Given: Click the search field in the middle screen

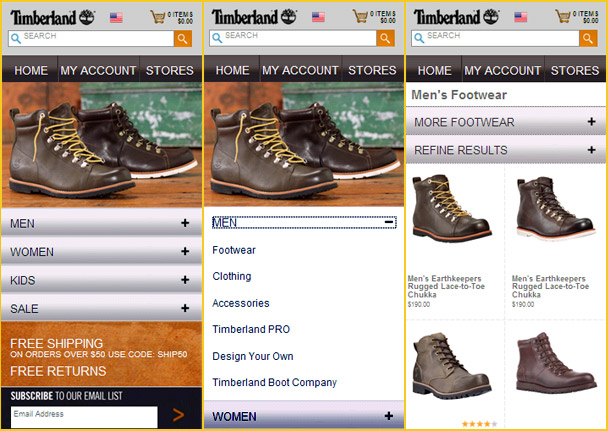Looking at the screenshot, I should tap(293, 38).
